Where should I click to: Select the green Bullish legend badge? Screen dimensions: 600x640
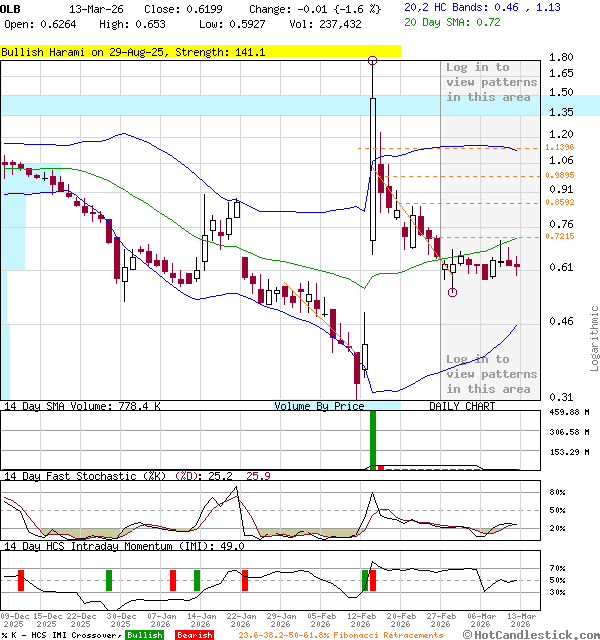click(145, 635)
